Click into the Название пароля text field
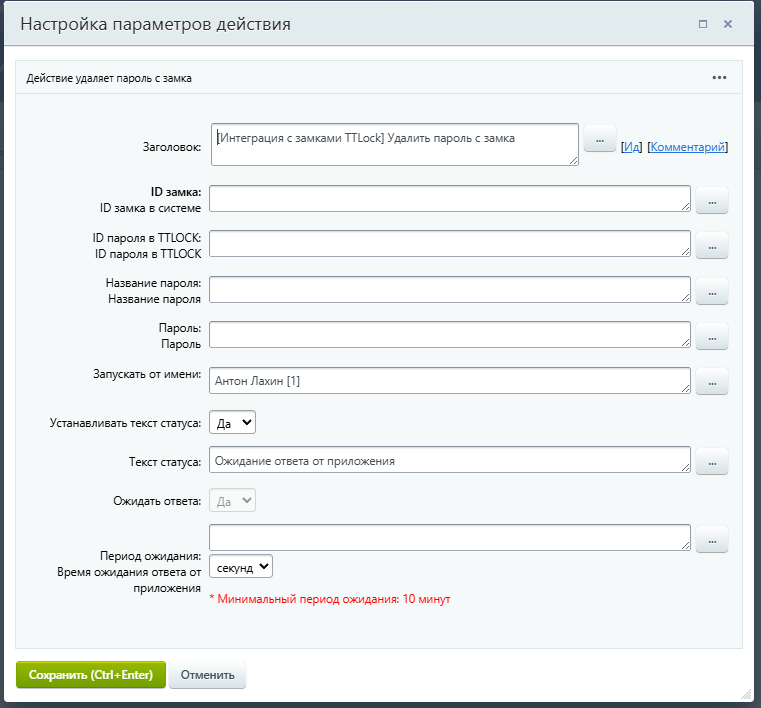761x708 pixels. pyautogui.click(x=450, y=289)
